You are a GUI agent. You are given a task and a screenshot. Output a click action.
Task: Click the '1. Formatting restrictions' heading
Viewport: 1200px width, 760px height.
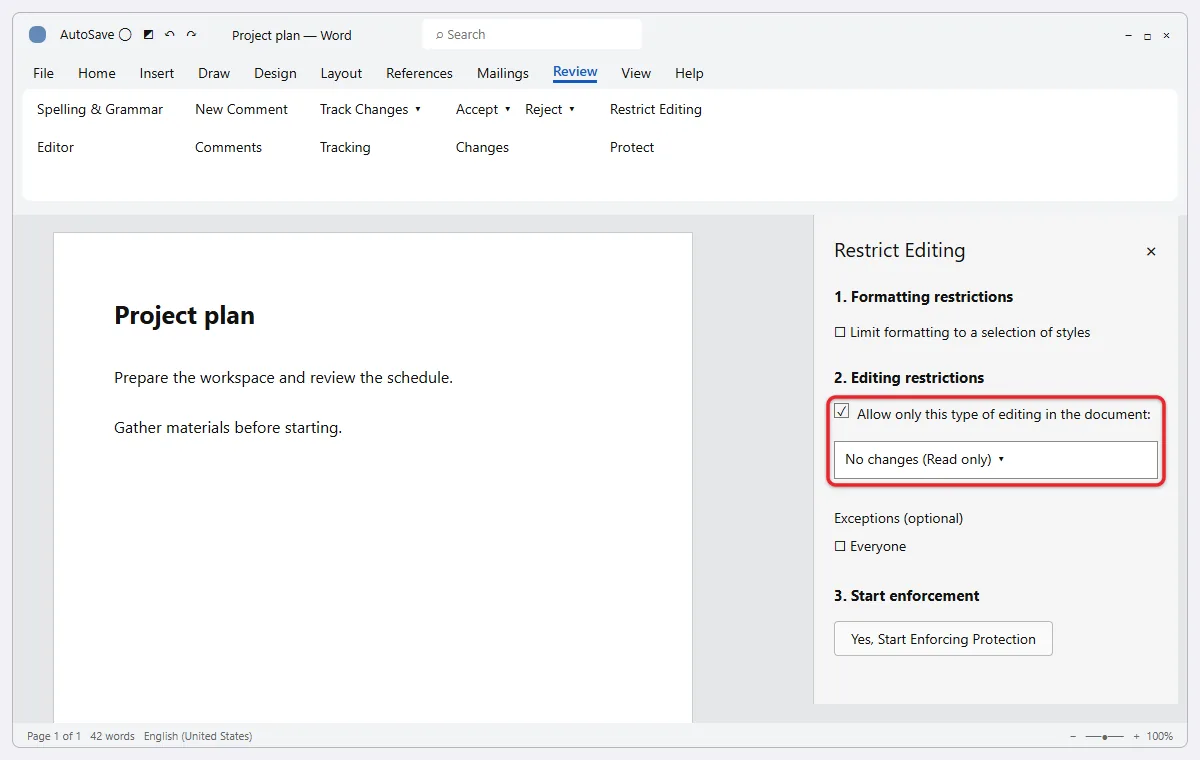point(923,297)
